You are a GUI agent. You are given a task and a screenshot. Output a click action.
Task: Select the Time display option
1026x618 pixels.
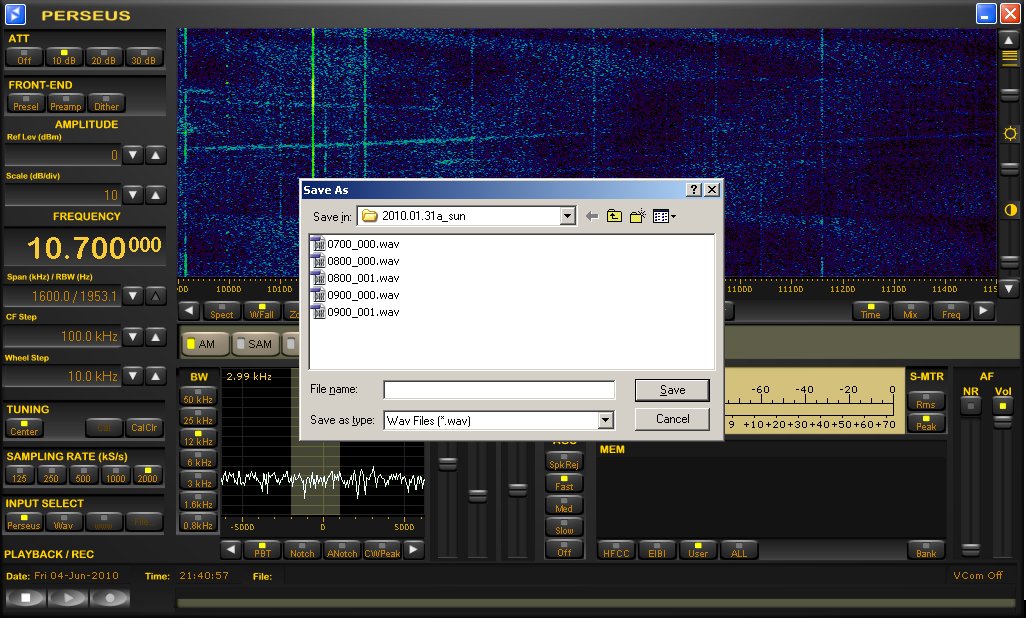pos(870,311)
